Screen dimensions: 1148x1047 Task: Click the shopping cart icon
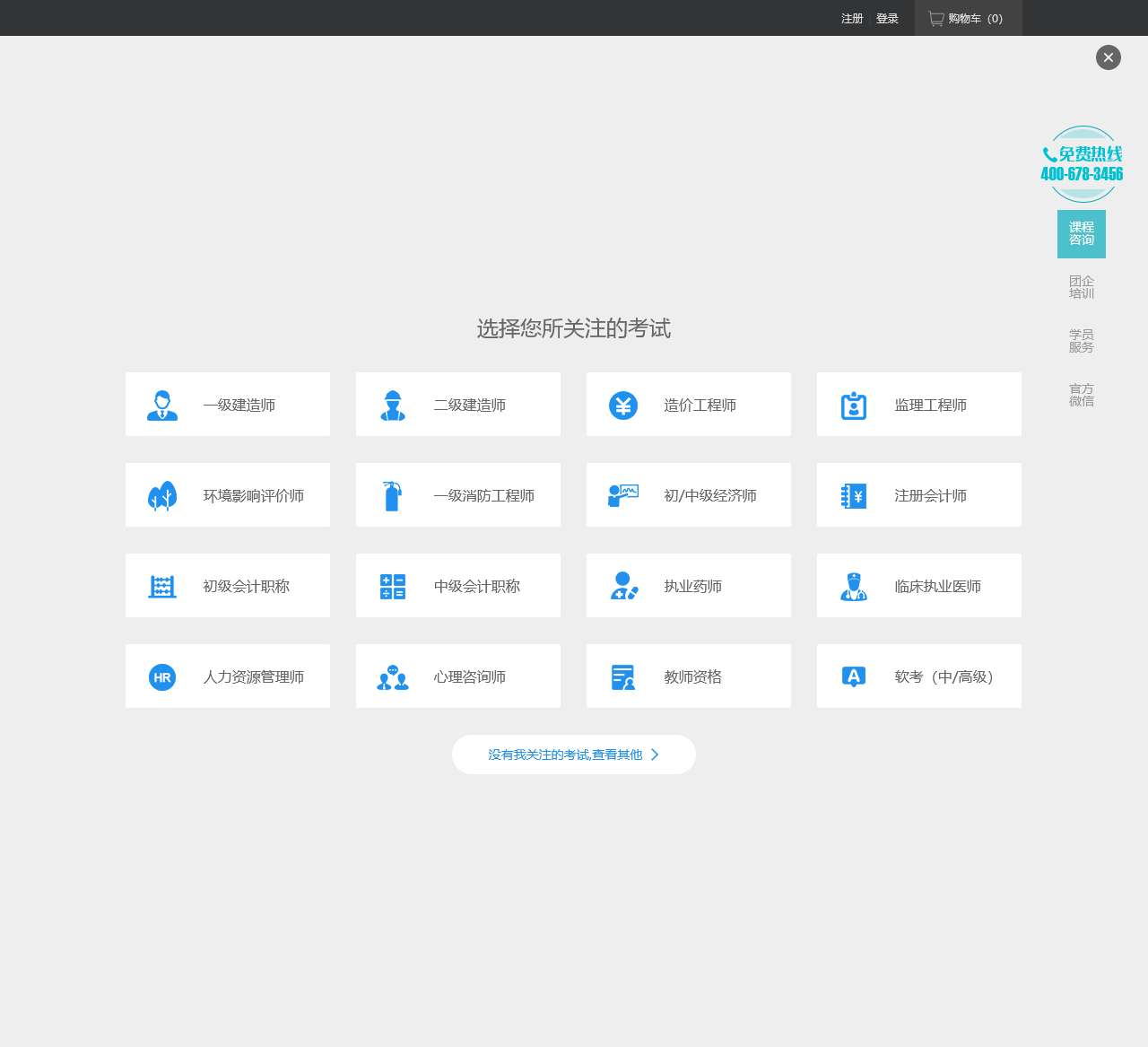936,19
